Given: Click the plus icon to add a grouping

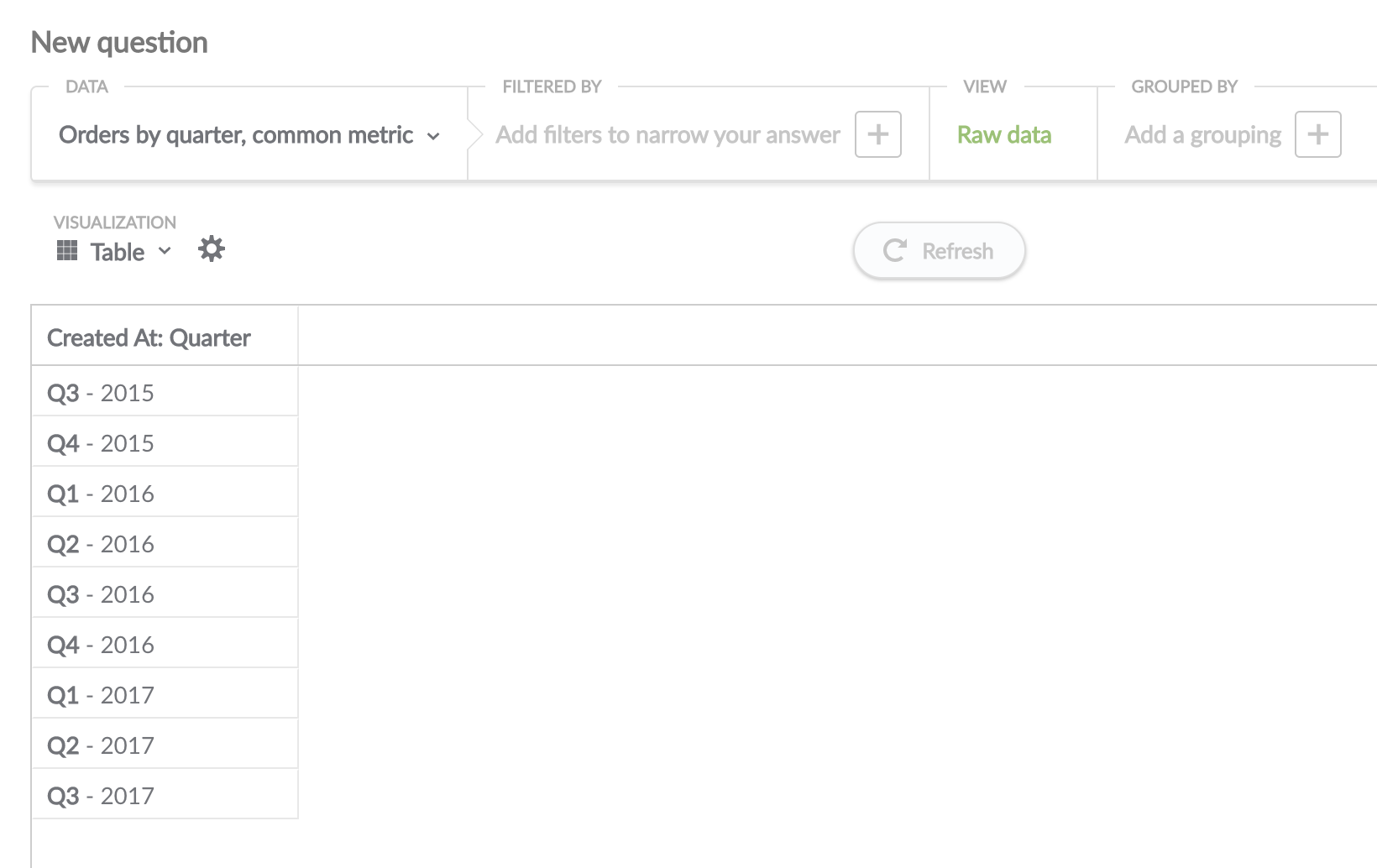Looking at the screenshot, I should tap(1317, 134).
